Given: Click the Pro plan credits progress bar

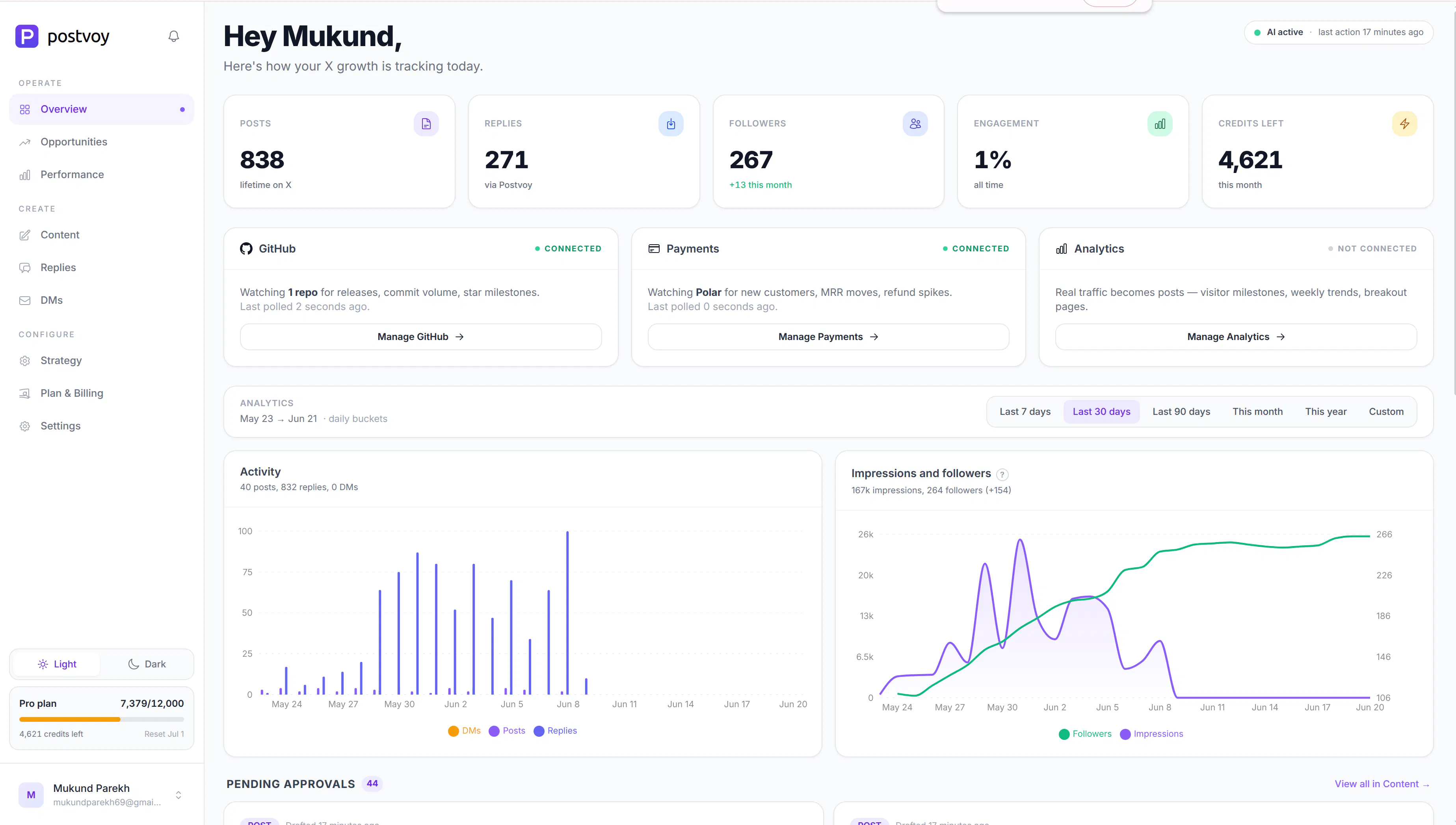Looking at the screenshot, I should pyautogui.click(x=101, y=719).
